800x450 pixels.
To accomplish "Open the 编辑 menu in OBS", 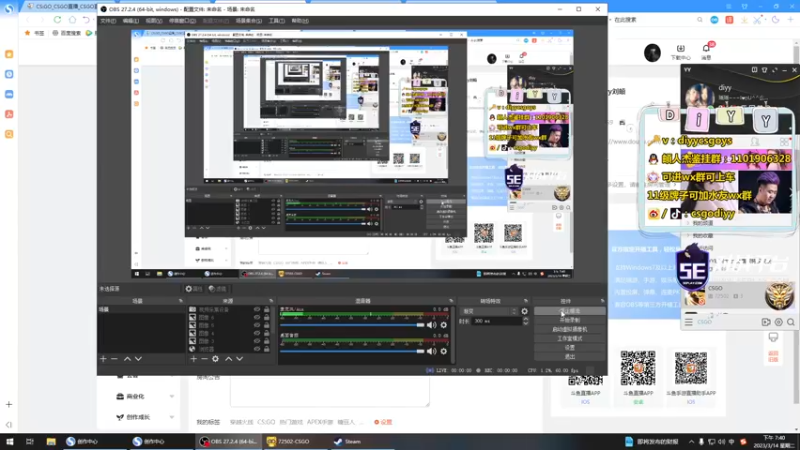I will [131, 21].
